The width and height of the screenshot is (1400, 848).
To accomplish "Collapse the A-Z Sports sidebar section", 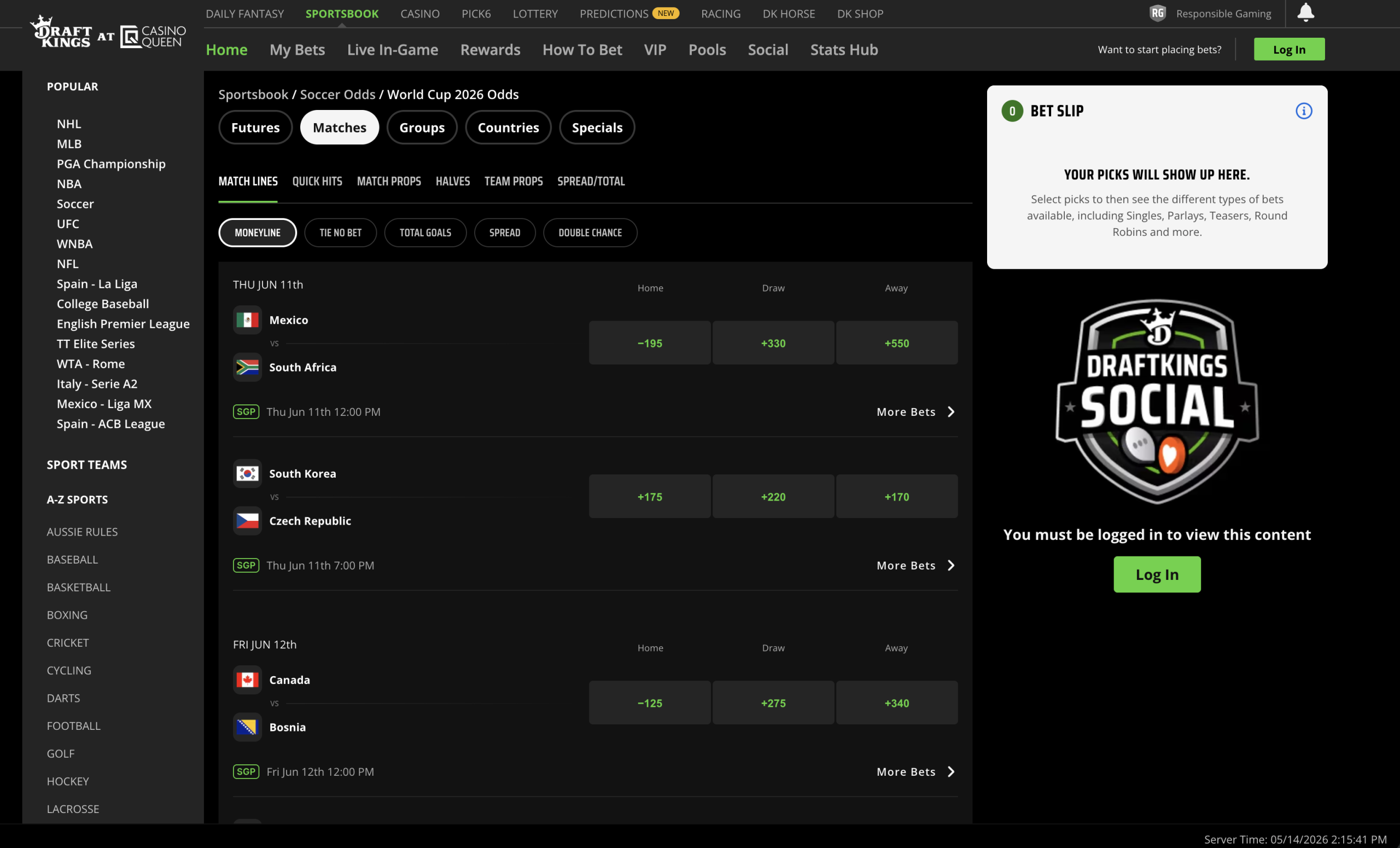I will click(77, 499).
